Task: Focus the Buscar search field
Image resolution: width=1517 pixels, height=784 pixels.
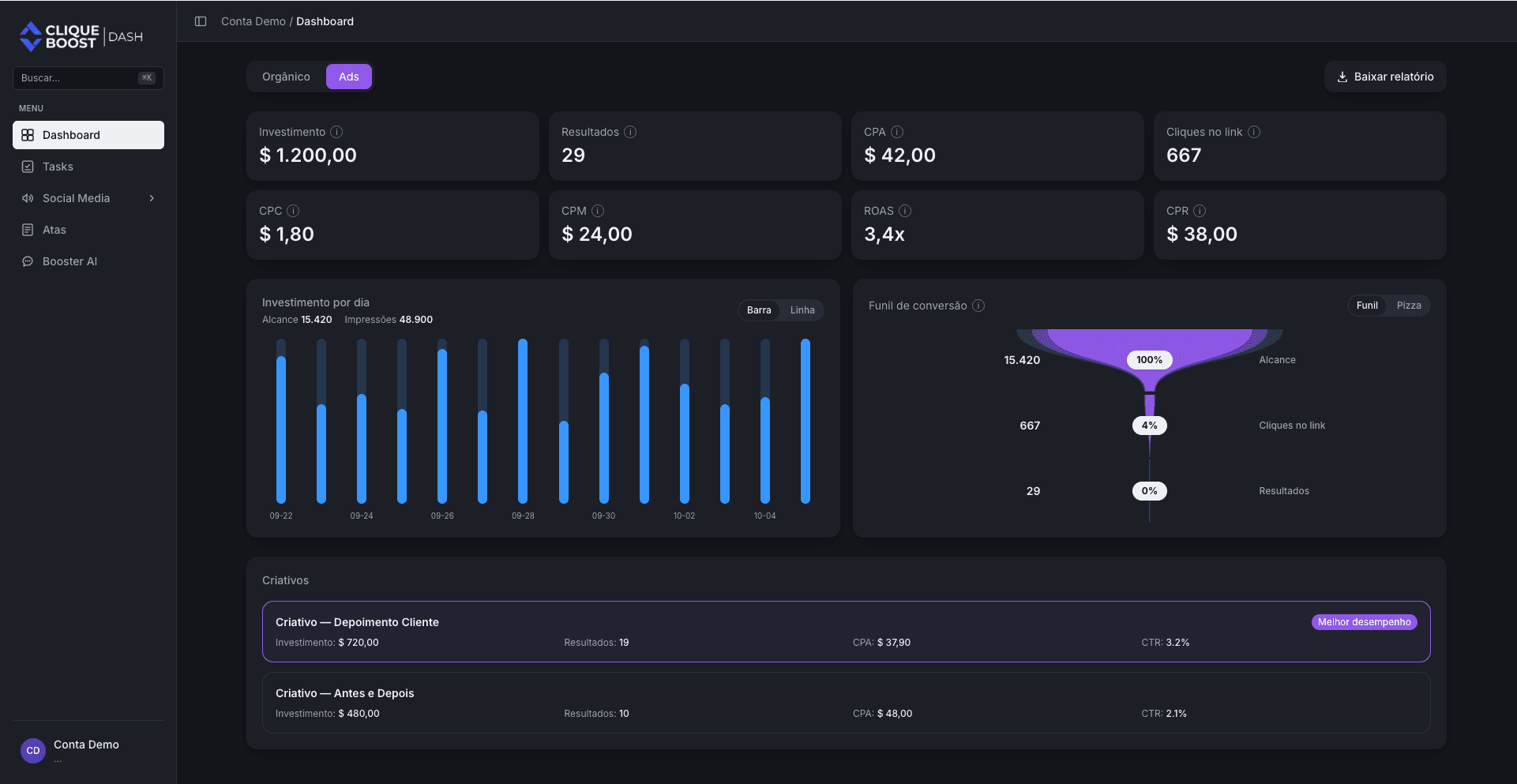Action: 88,78
